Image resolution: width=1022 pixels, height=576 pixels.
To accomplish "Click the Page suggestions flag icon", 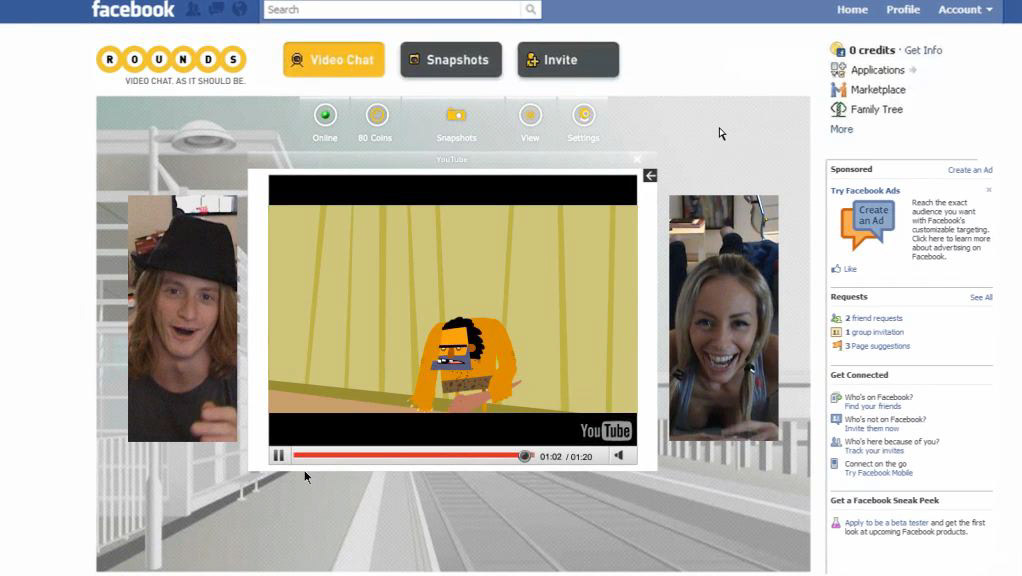I will [836, 345].
